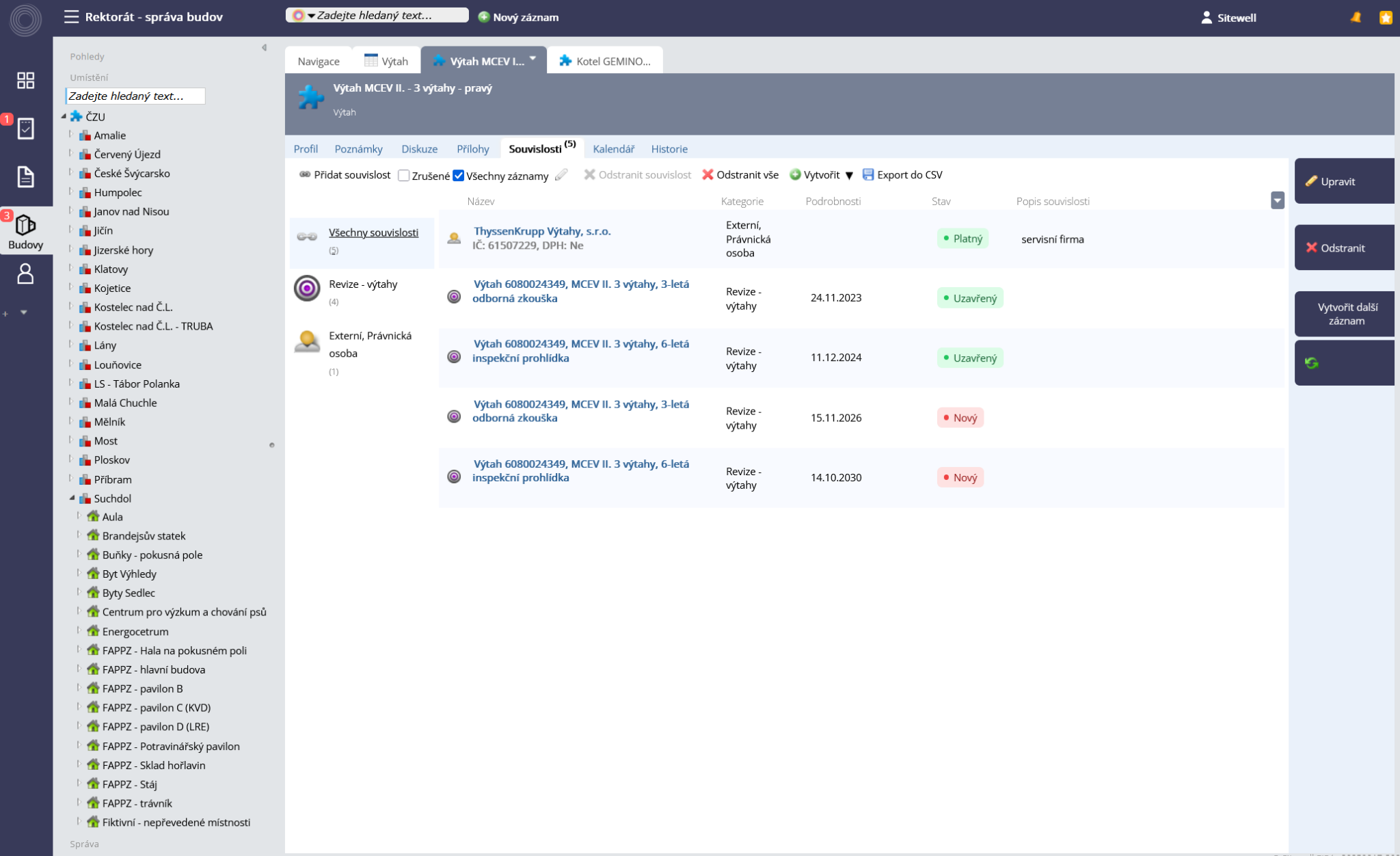Open ThyssenKrupp Výtahy, s.r.o. link
This screenshot has width=1400, height=856.
pos(541,231)
